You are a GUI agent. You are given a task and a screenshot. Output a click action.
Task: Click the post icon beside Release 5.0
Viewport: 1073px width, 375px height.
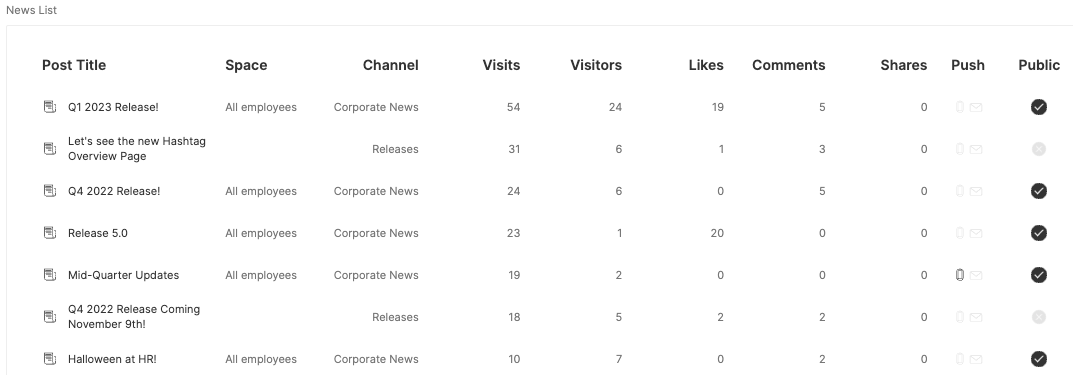tap(50, 233)
